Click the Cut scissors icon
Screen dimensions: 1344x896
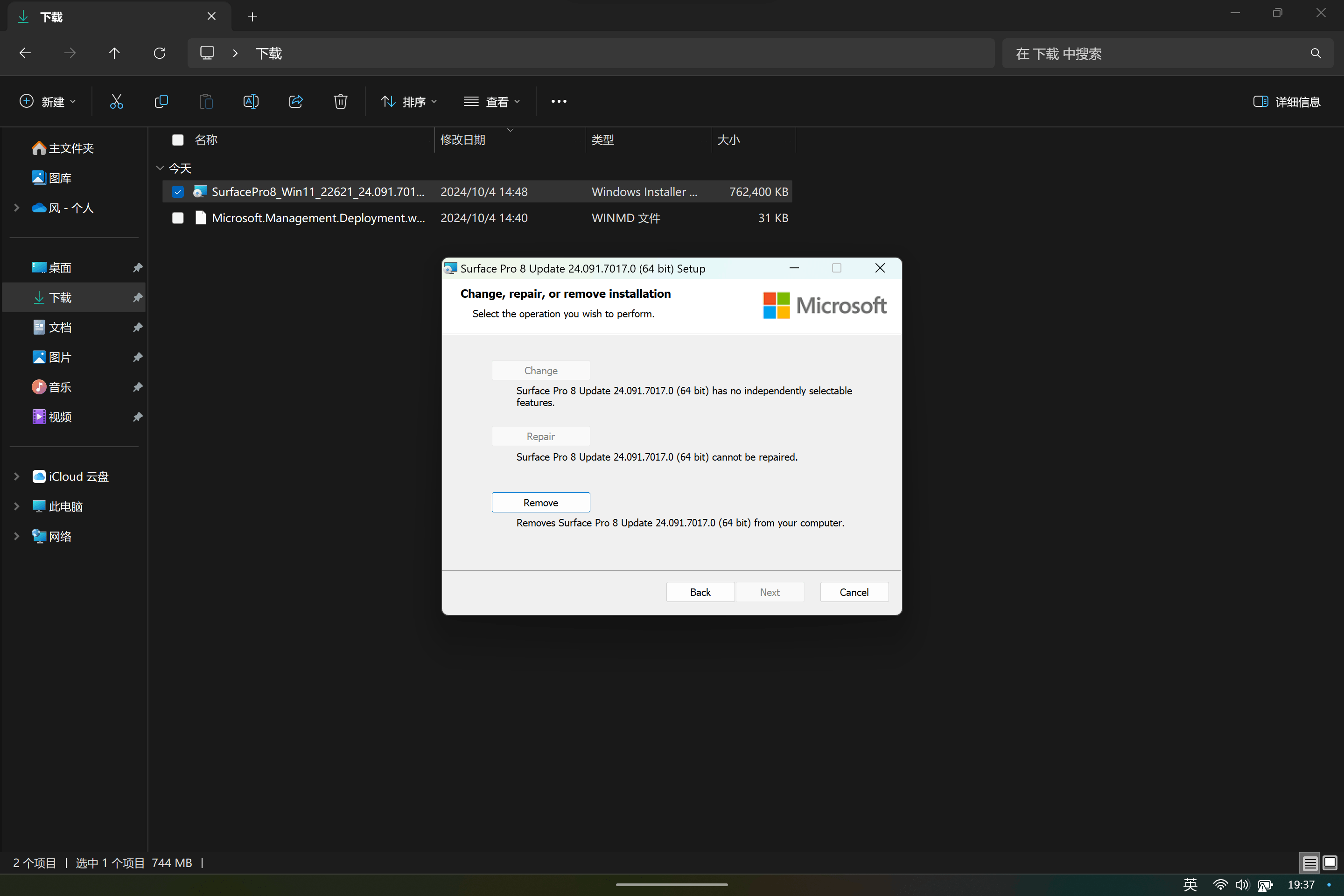coord(116,102)
